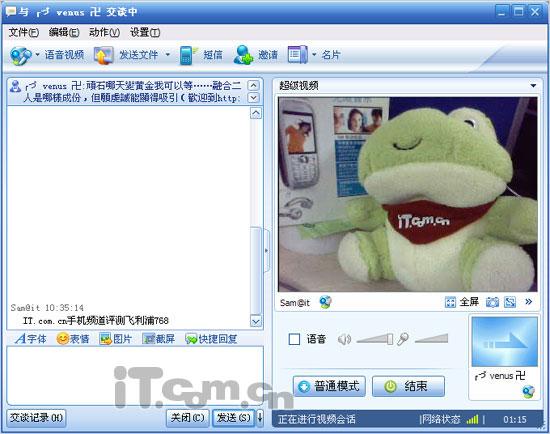
Task: Open the Settings (设置) menu
Action: point(145,33)
